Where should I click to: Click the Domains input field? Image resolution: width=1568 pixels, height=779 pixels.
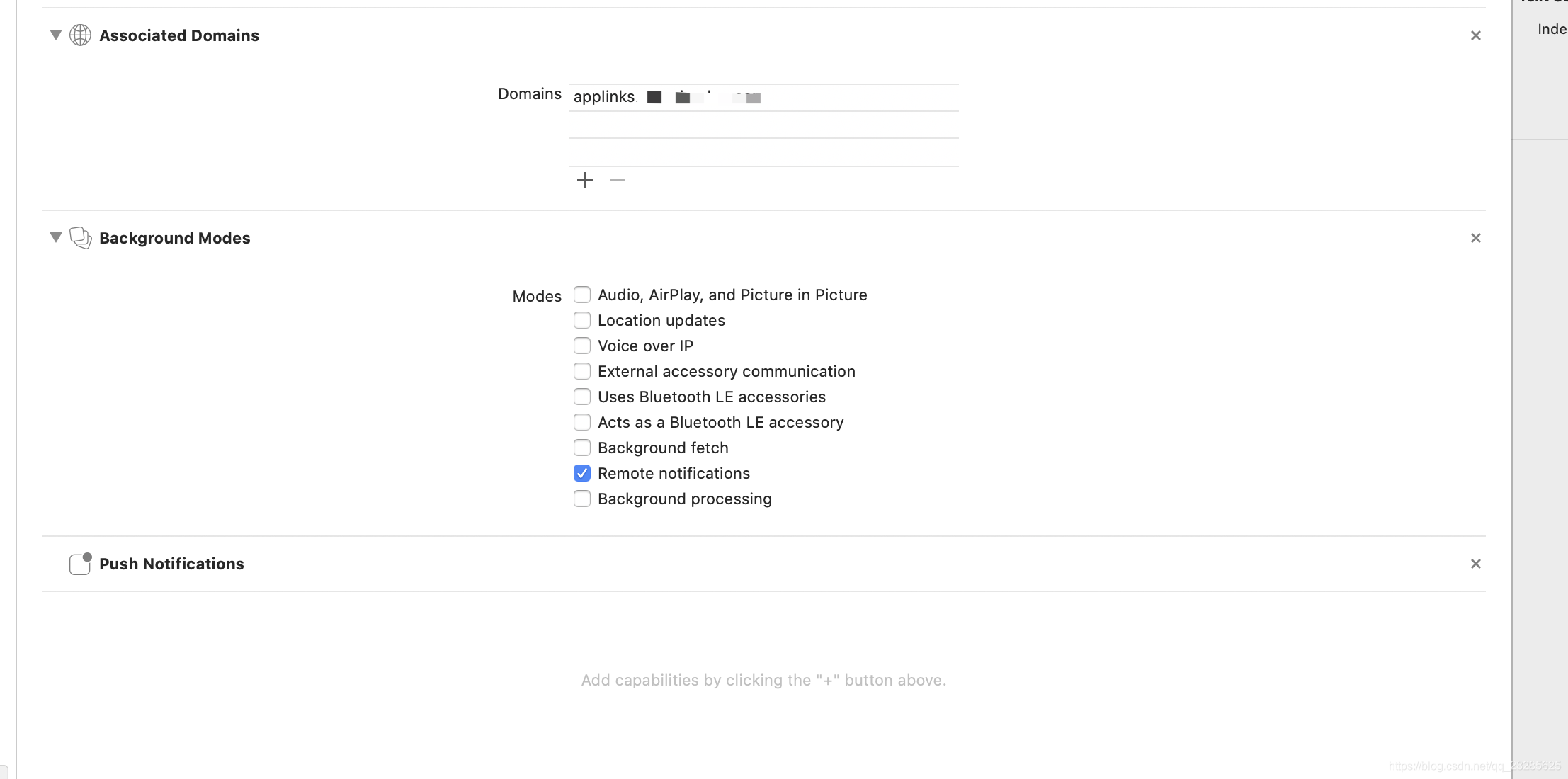pyautogui.click(x=763, y=97)
